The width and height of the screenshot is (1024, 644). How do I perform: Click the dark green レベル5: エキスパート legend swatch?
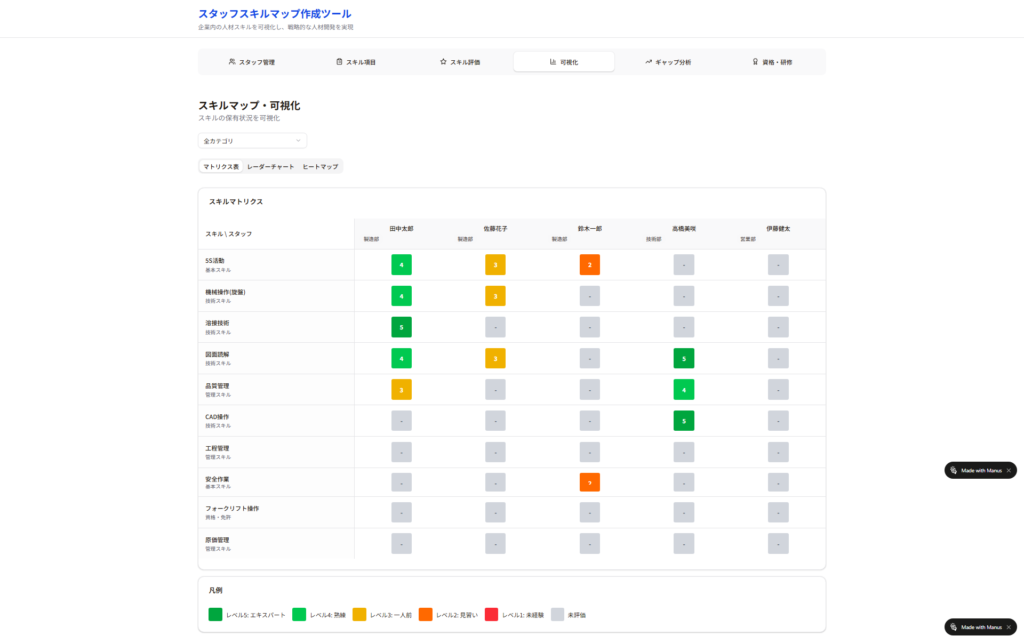click(215, 615)
